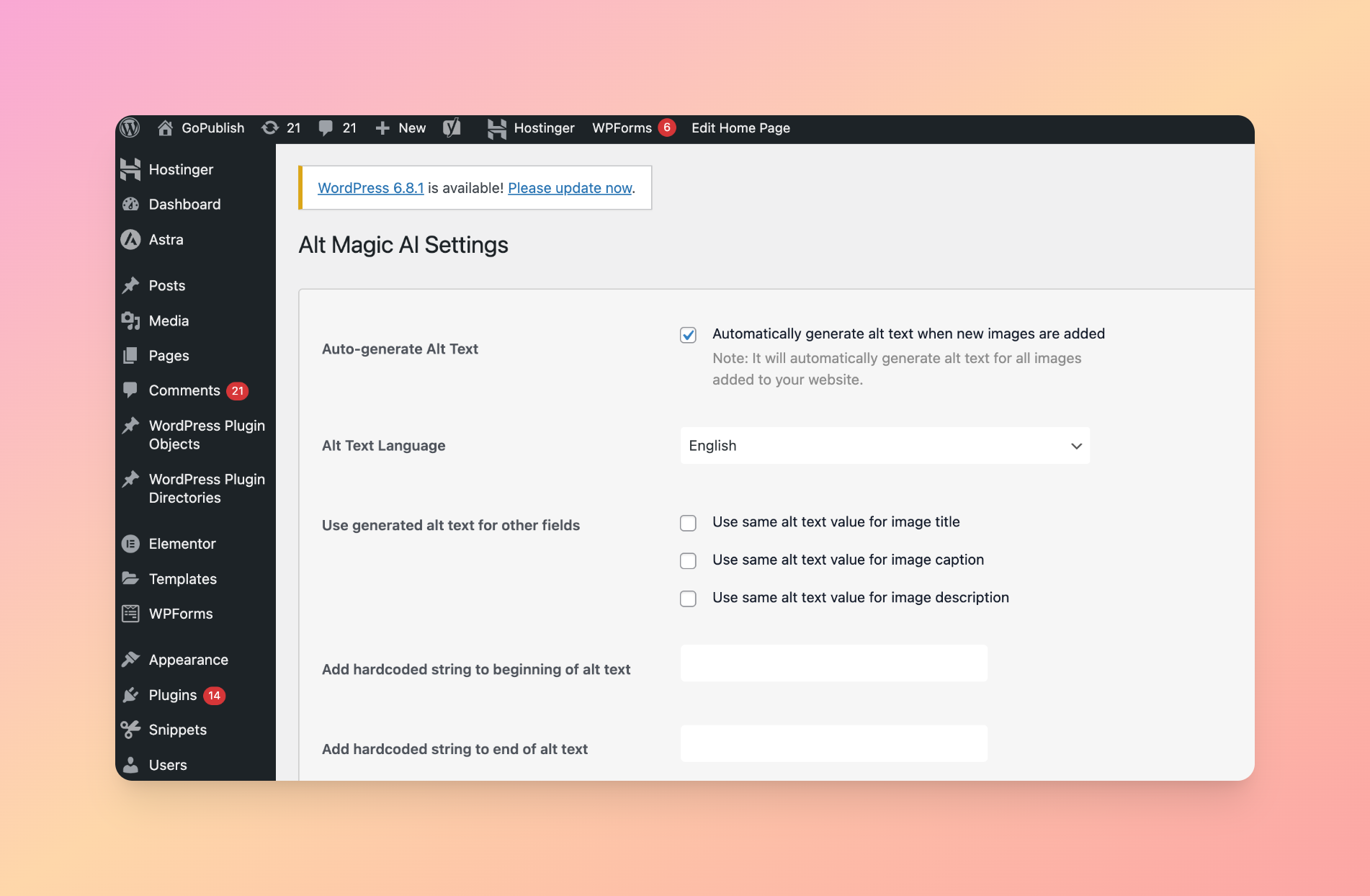Open WordPress Plugin Objects menu item

[195, 435]
